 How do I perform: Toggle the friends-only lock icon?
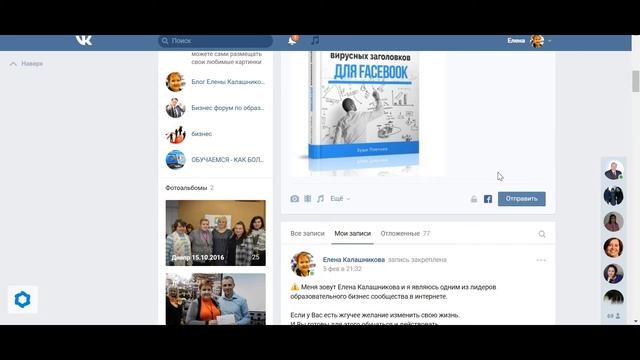(x=474, y=199)
